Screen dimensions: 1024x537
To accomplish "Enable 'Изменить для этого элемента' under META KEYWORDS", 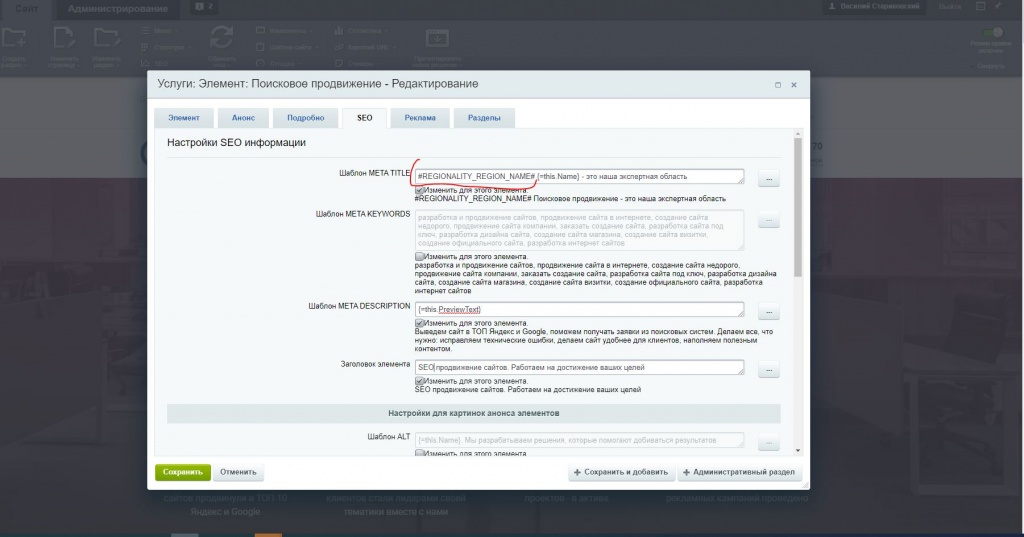I will (x=419, y=257).
